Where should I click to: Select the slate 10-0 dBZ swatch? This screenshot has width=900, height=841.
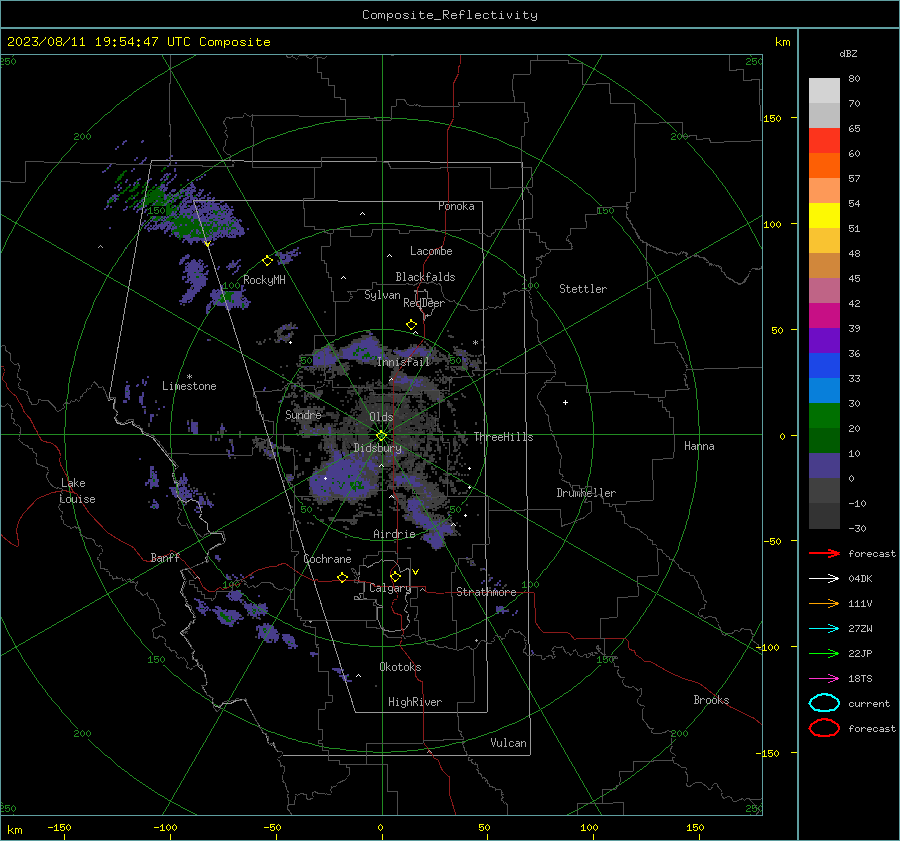pyautogui.click(x=824, y=466)
